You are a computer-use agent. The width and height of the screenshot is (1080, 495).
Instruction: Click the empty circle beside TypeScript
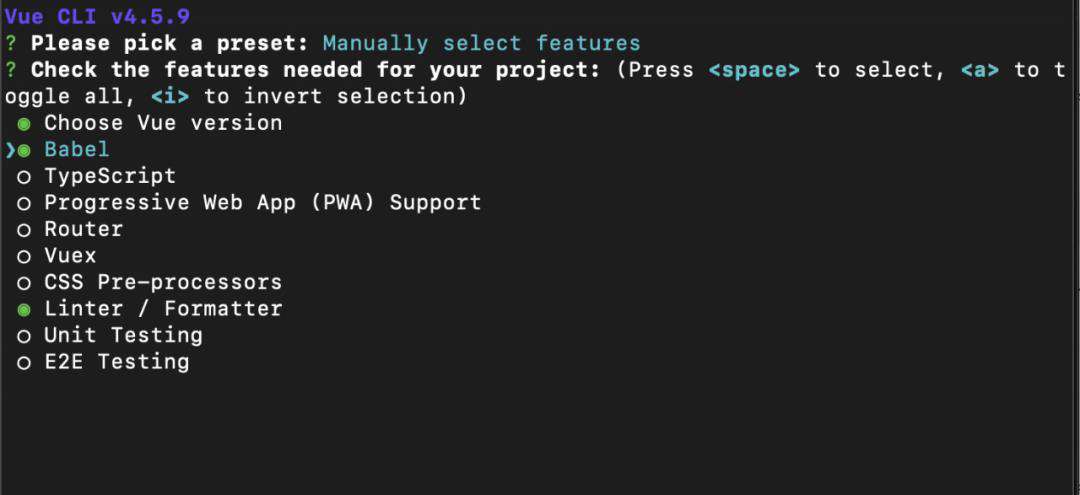pyautogui.click(x=24, y=178)
